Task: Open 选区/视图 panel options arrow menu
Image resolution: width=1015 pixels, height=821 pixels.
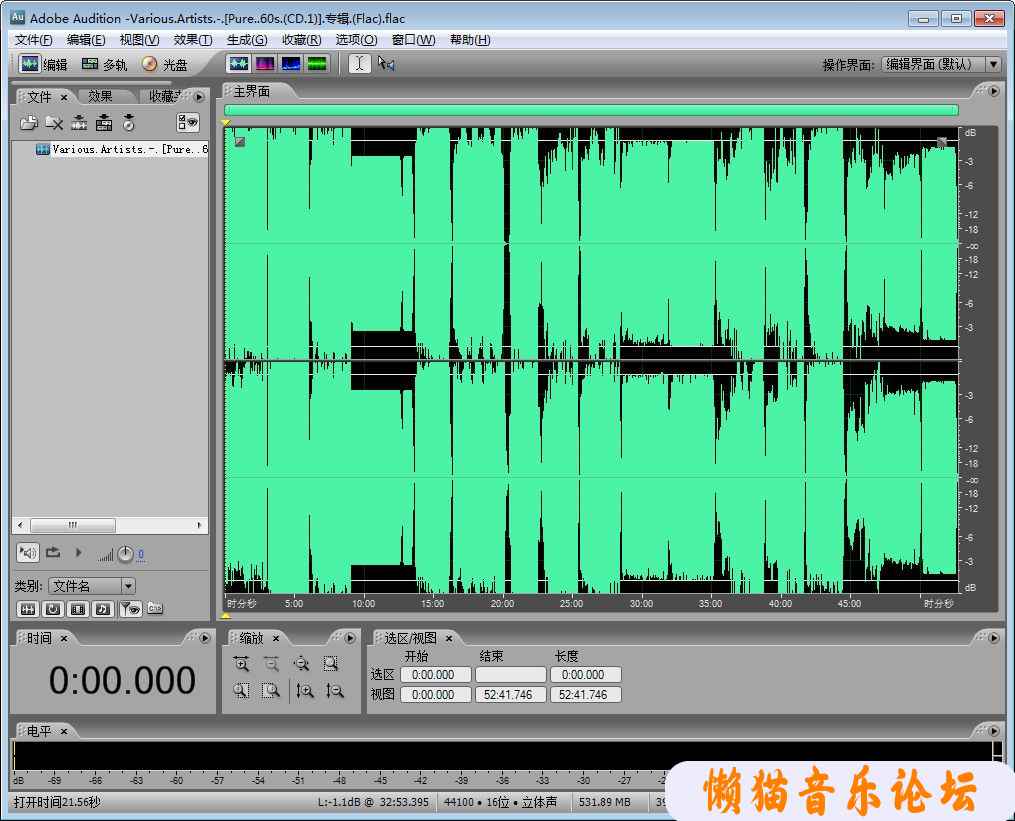Action: [x=994, y=638]
